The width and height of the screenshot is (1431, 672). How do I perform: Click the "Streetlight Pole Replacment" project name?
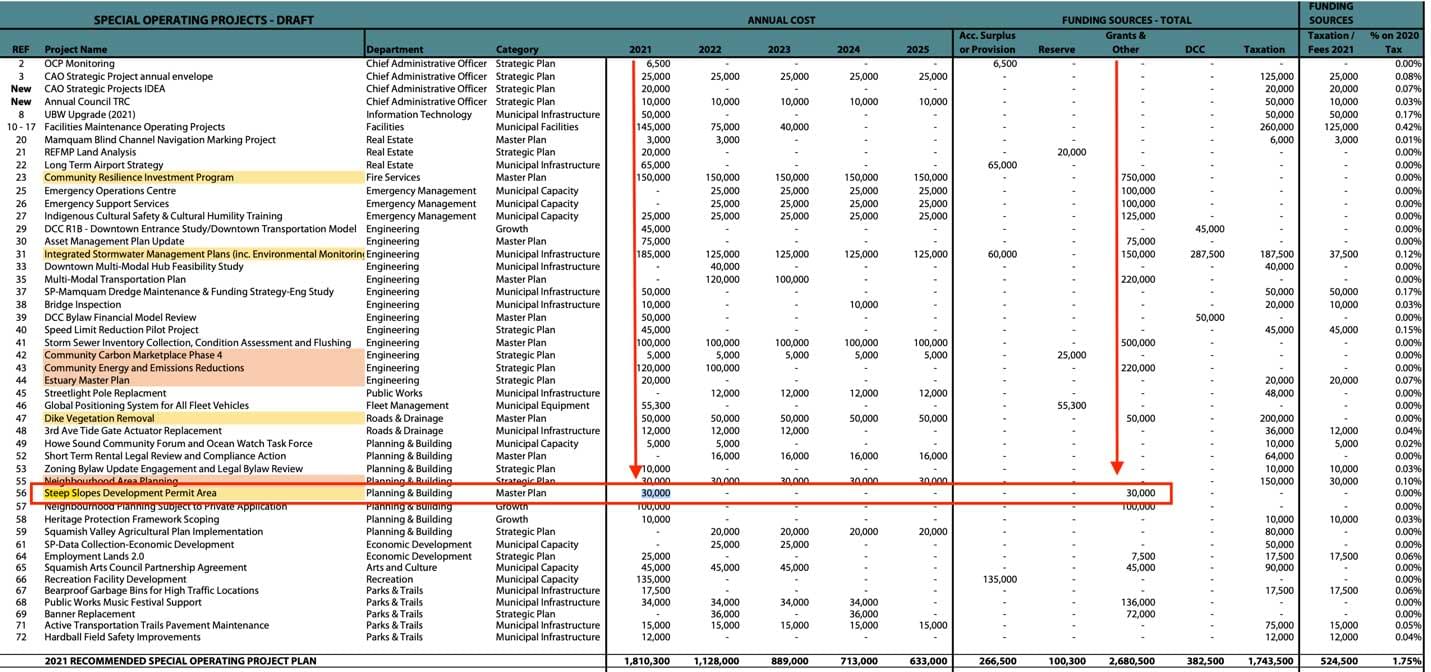(x=106, y=393)
